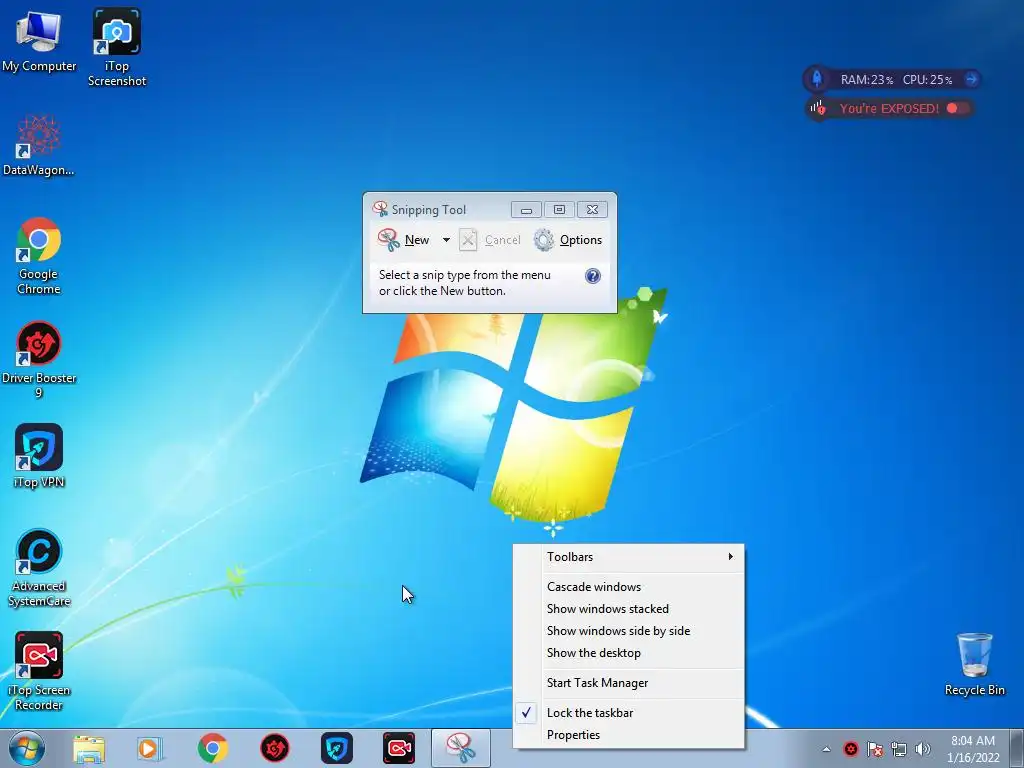Screen dimensions: 1024x768
Task: Open the DataWagon desktop shortcut
Action: [39, 145]
